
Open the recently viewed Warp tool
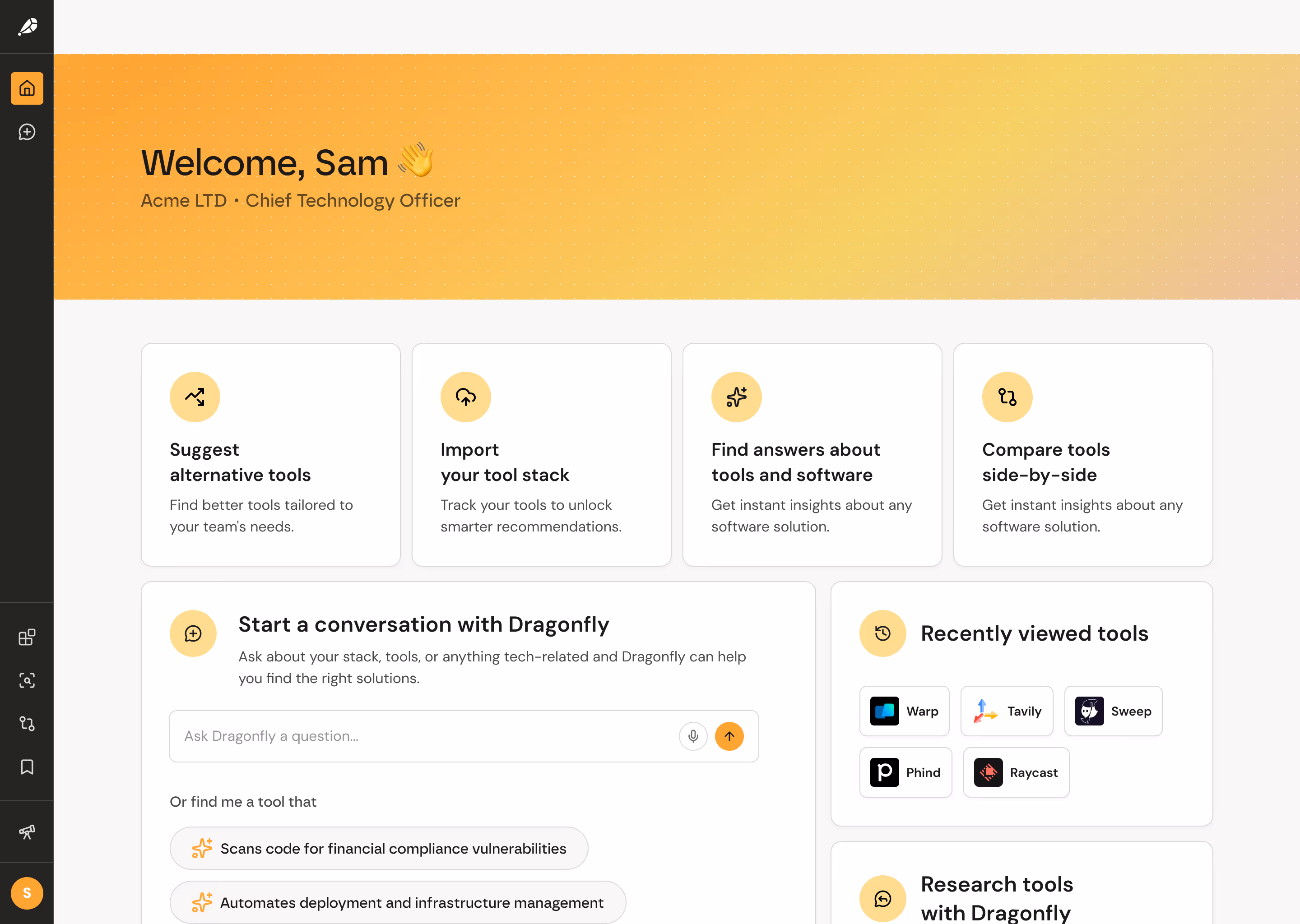pyautogui.click(x=904, y=711)
